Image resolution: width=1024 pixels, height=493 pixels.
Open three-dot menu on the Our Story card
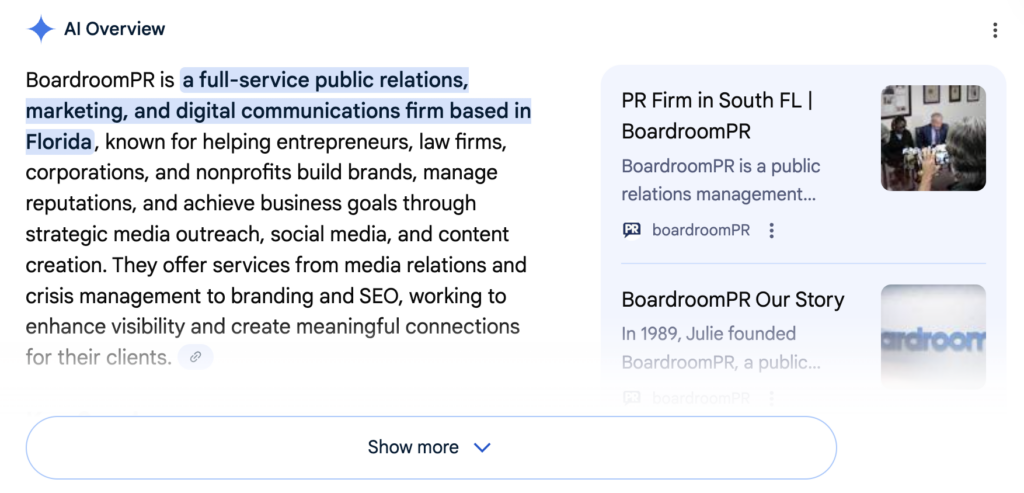[771, 397]
